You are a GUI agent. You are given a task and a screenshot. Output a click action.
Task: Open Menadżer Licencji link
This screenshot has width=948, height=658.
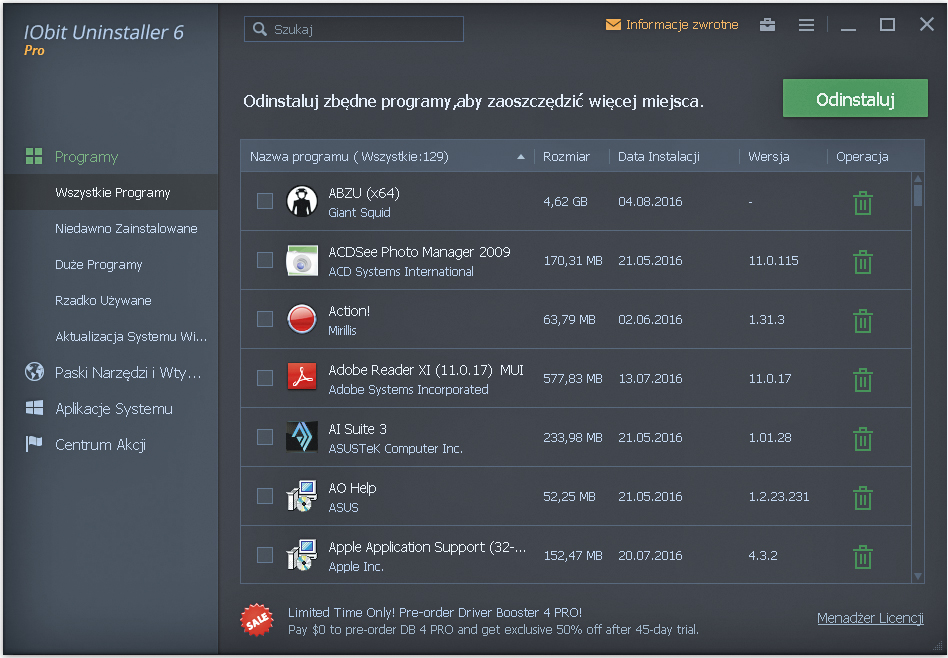[x=870, y=618]
